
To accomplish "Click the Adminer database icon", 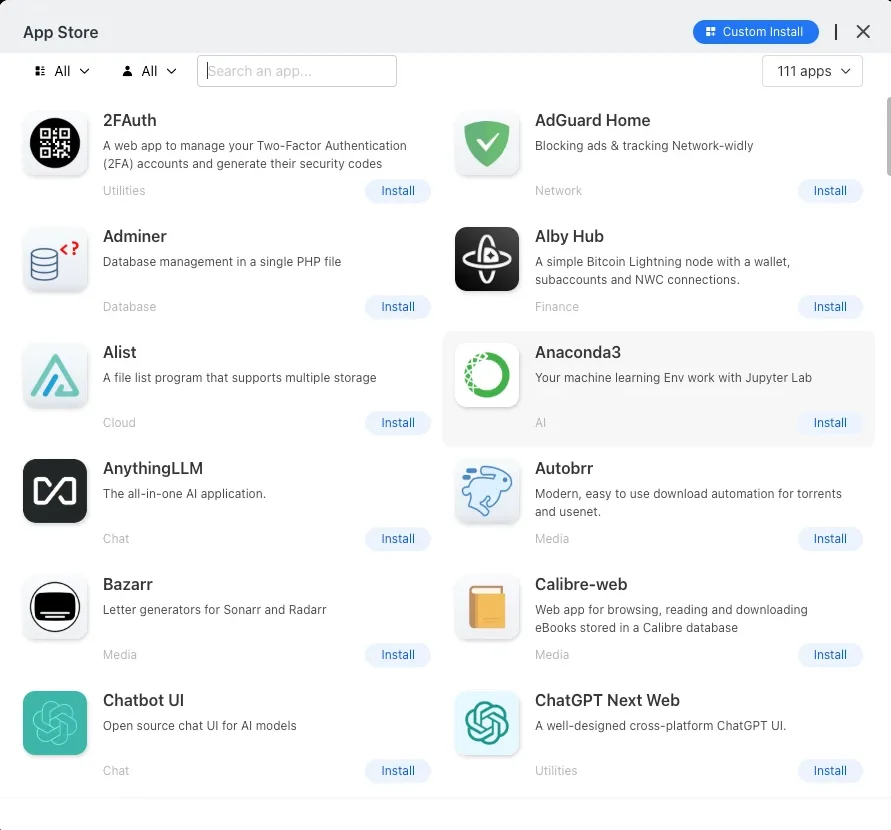I will click(55, 259).
